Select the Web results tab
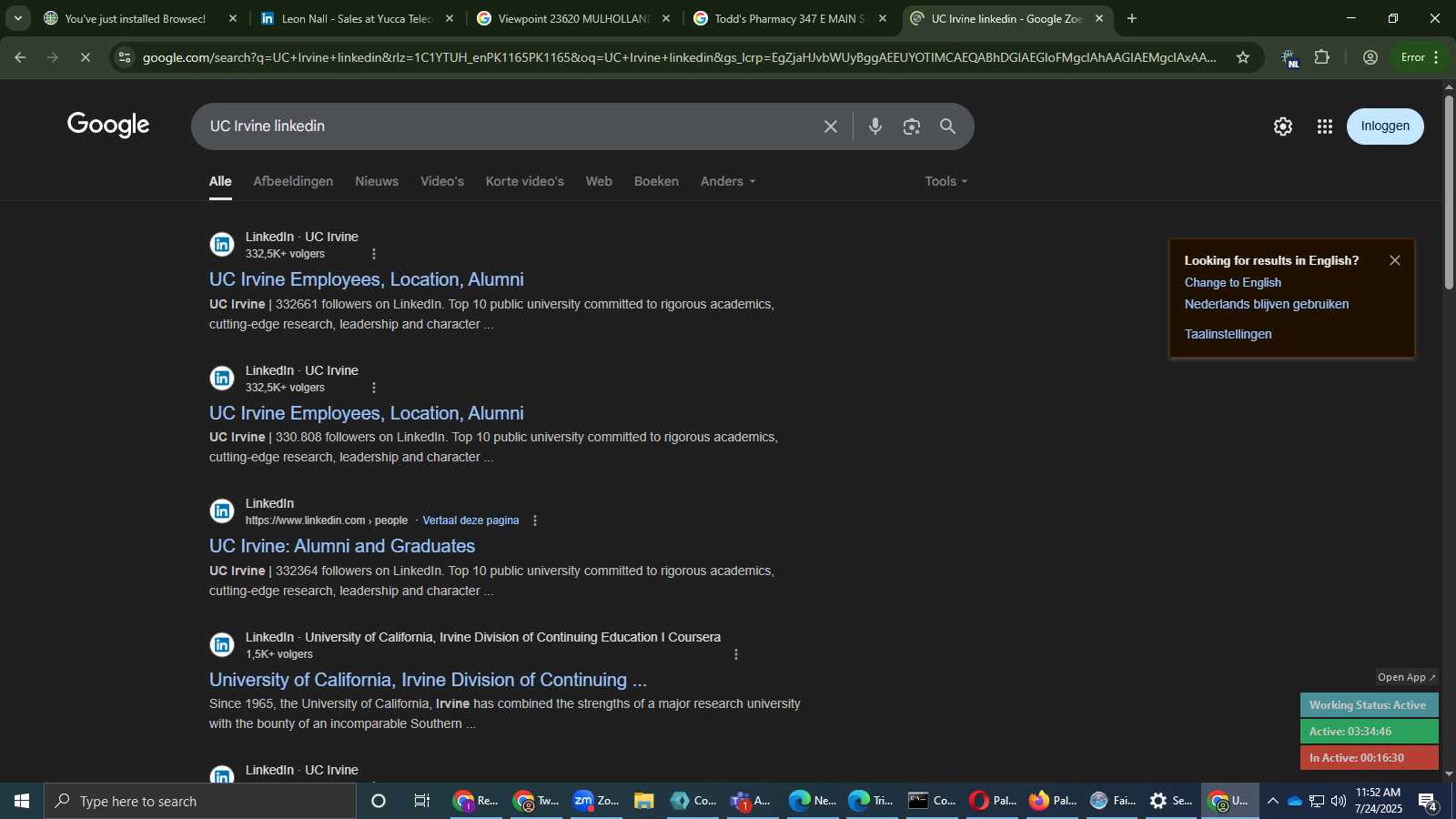This screenshot has height=819, width=1456. point(599,181)
